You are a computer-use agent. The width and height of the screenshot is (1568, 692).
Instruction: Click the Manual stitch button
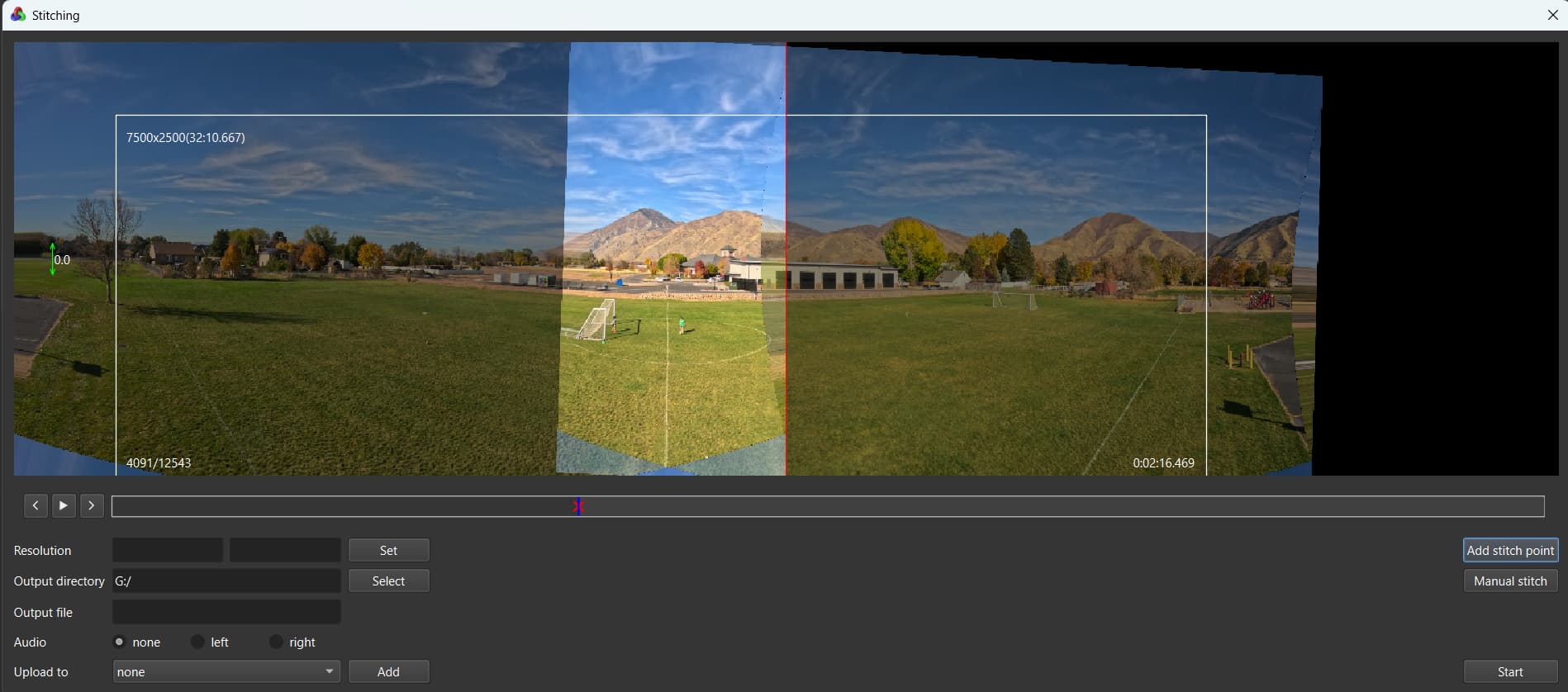[1510, 581]
